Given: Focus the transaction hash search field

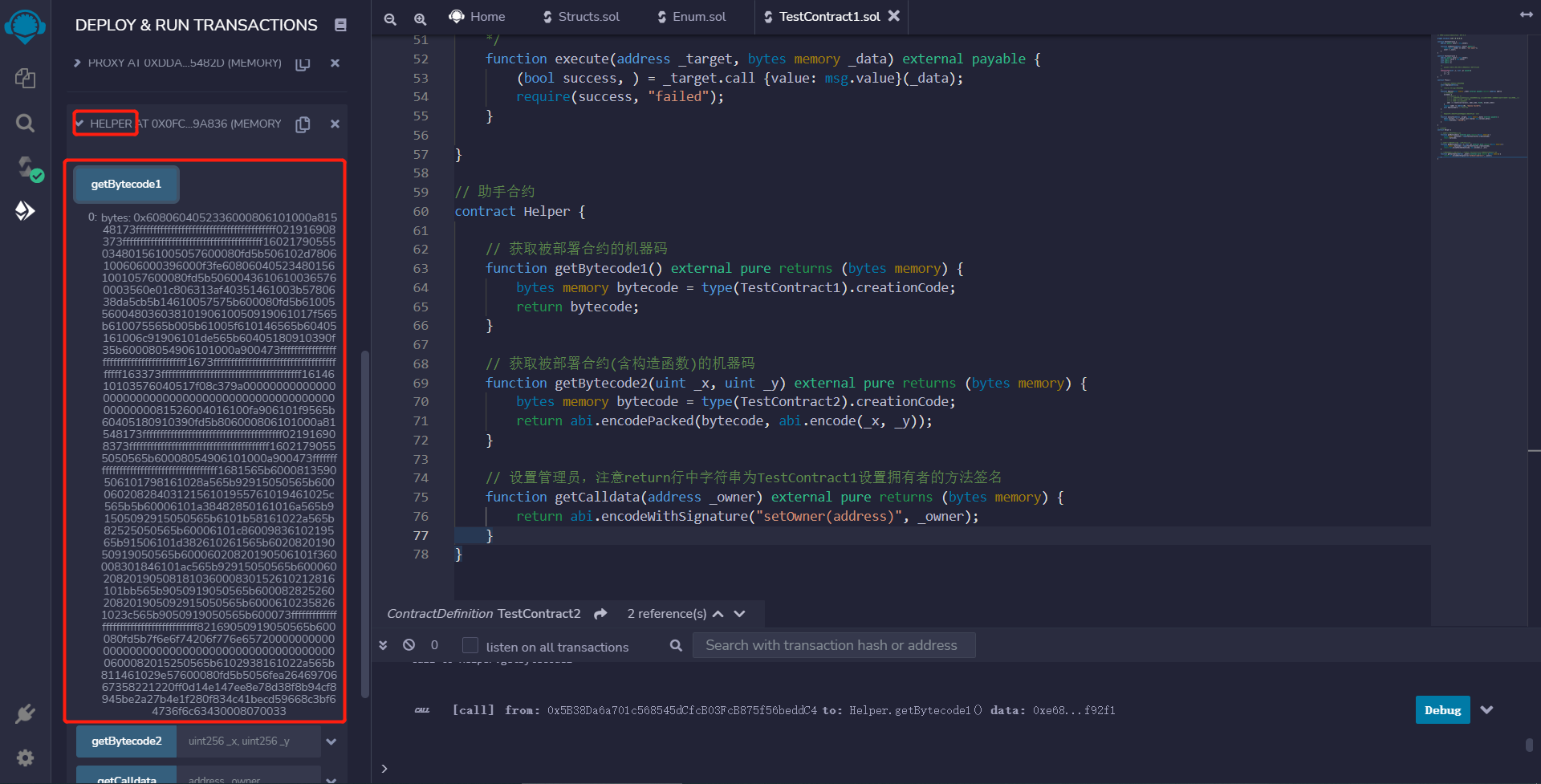Looking at the screenshot, I should (834, 645).
